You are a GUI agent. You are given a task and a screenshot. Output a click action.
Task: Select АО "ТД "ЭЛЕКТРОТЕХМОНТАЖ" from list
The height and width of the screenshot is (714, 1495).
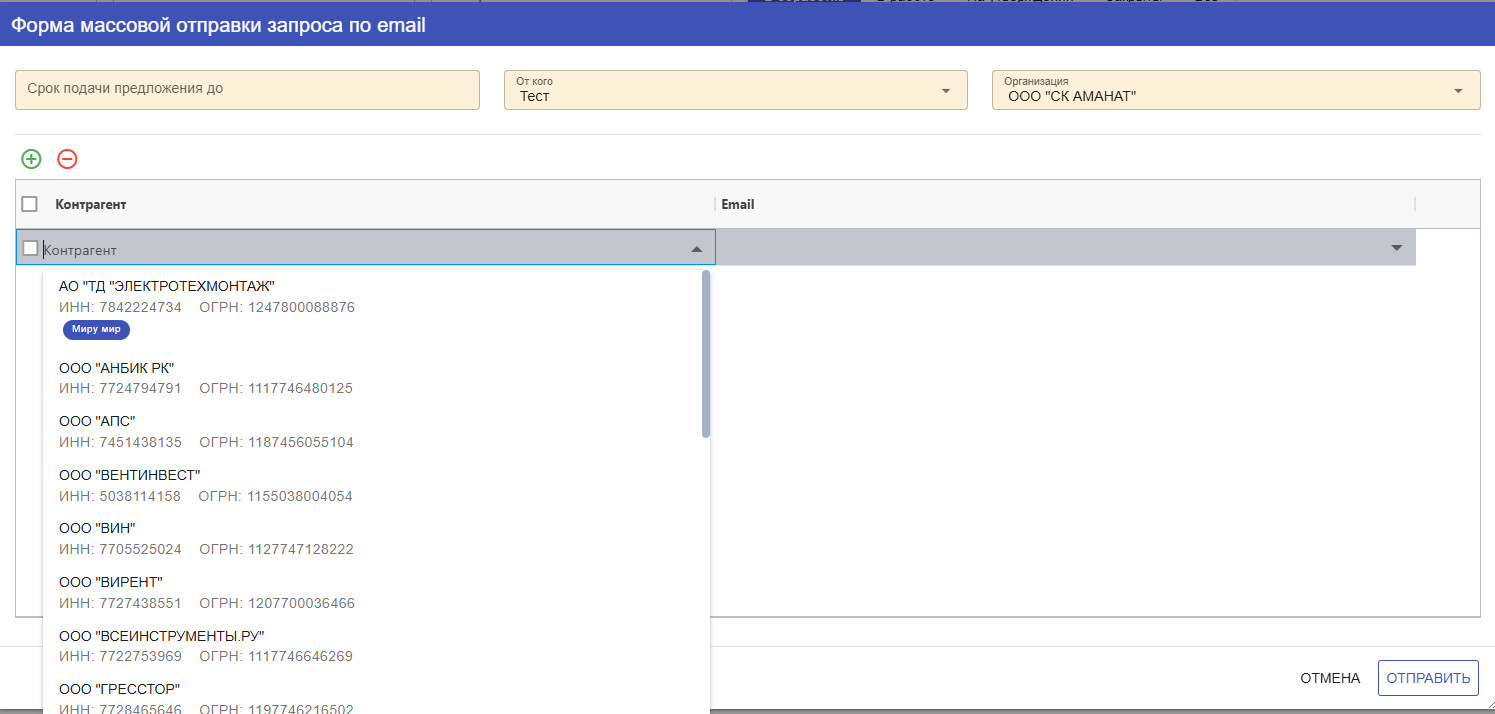(167, 287)
